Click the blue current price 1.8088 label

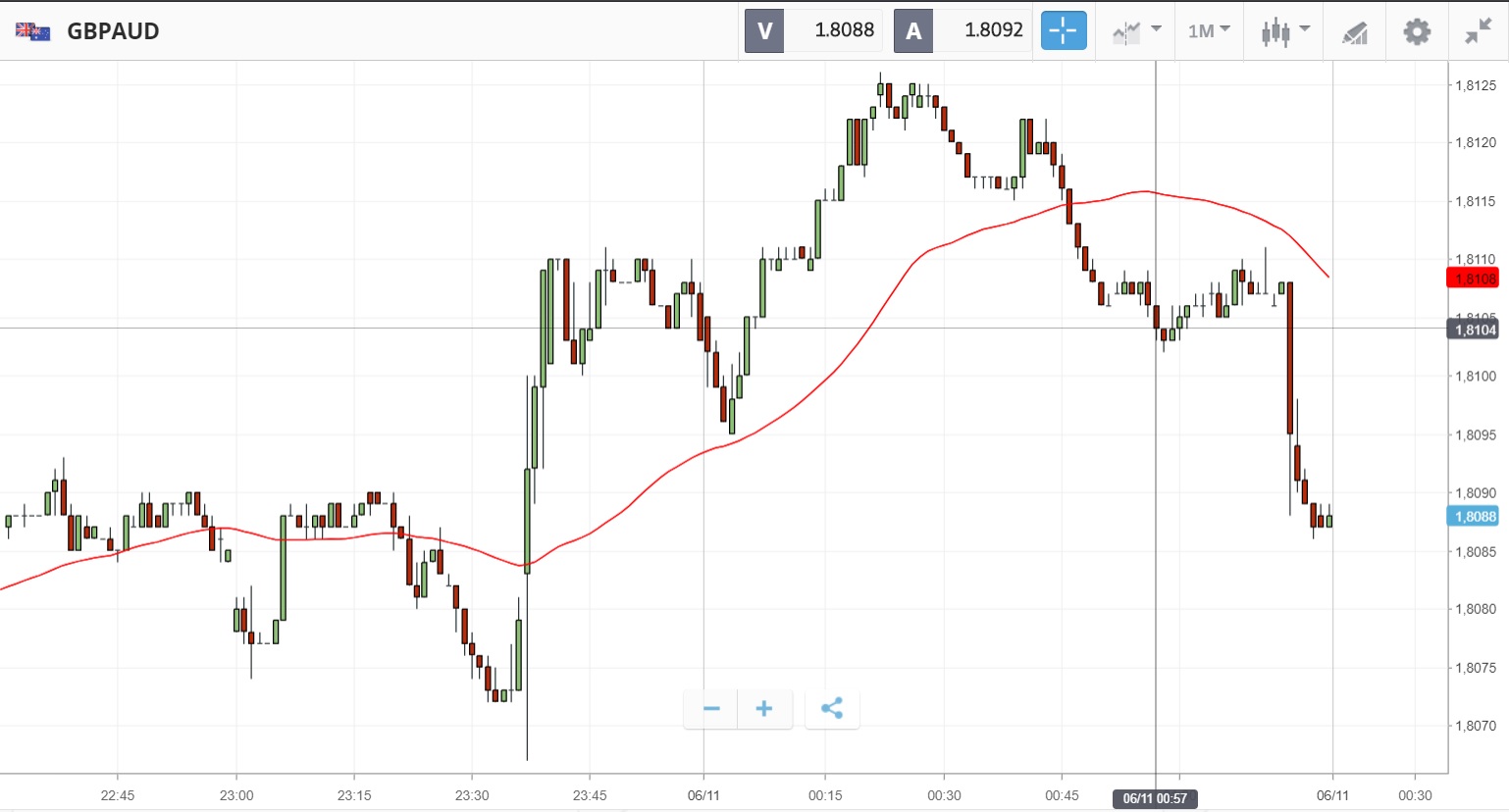1474,517
